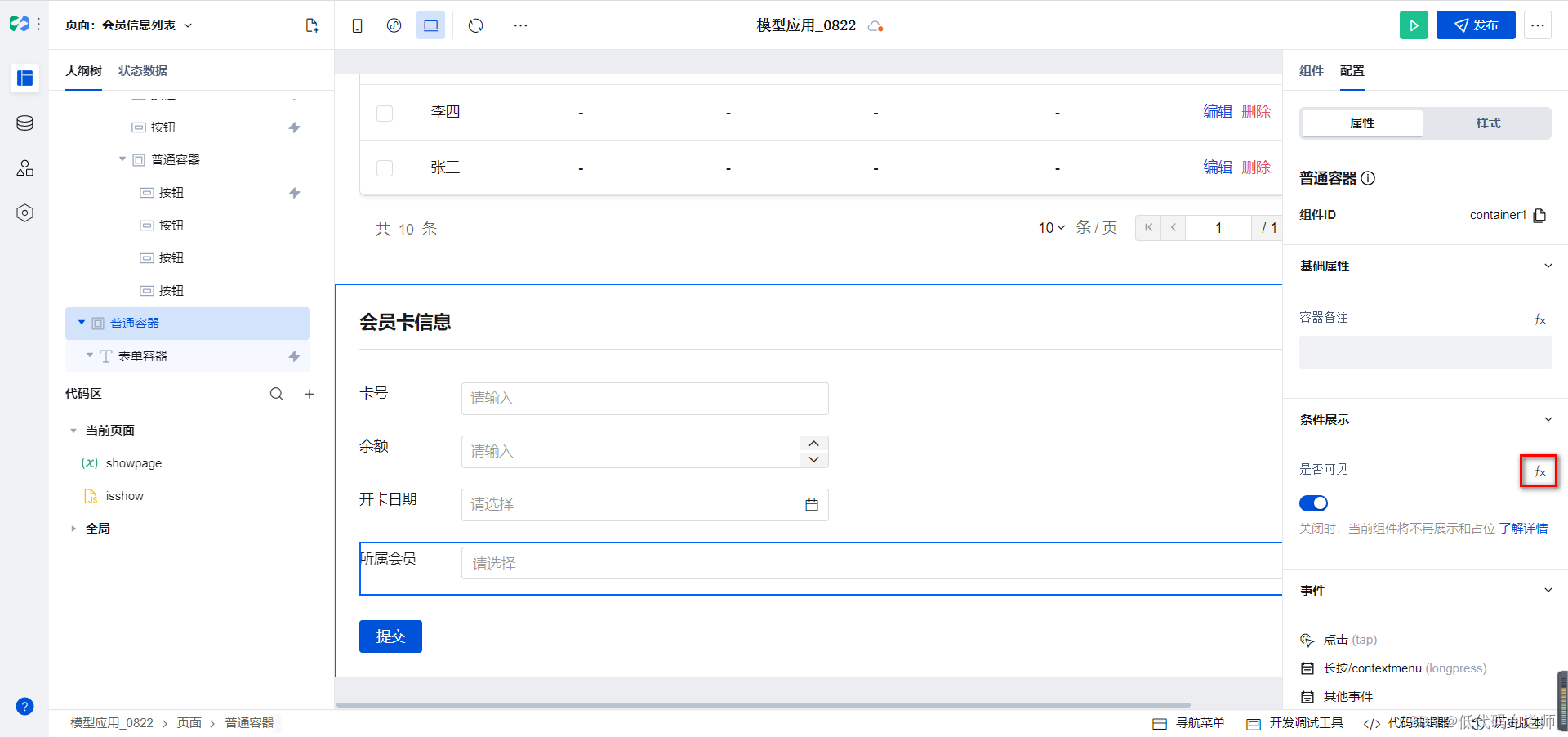Screen dimensions: 1568x737
Task: Open the page design sidebar icon
Action: [24, 78]
